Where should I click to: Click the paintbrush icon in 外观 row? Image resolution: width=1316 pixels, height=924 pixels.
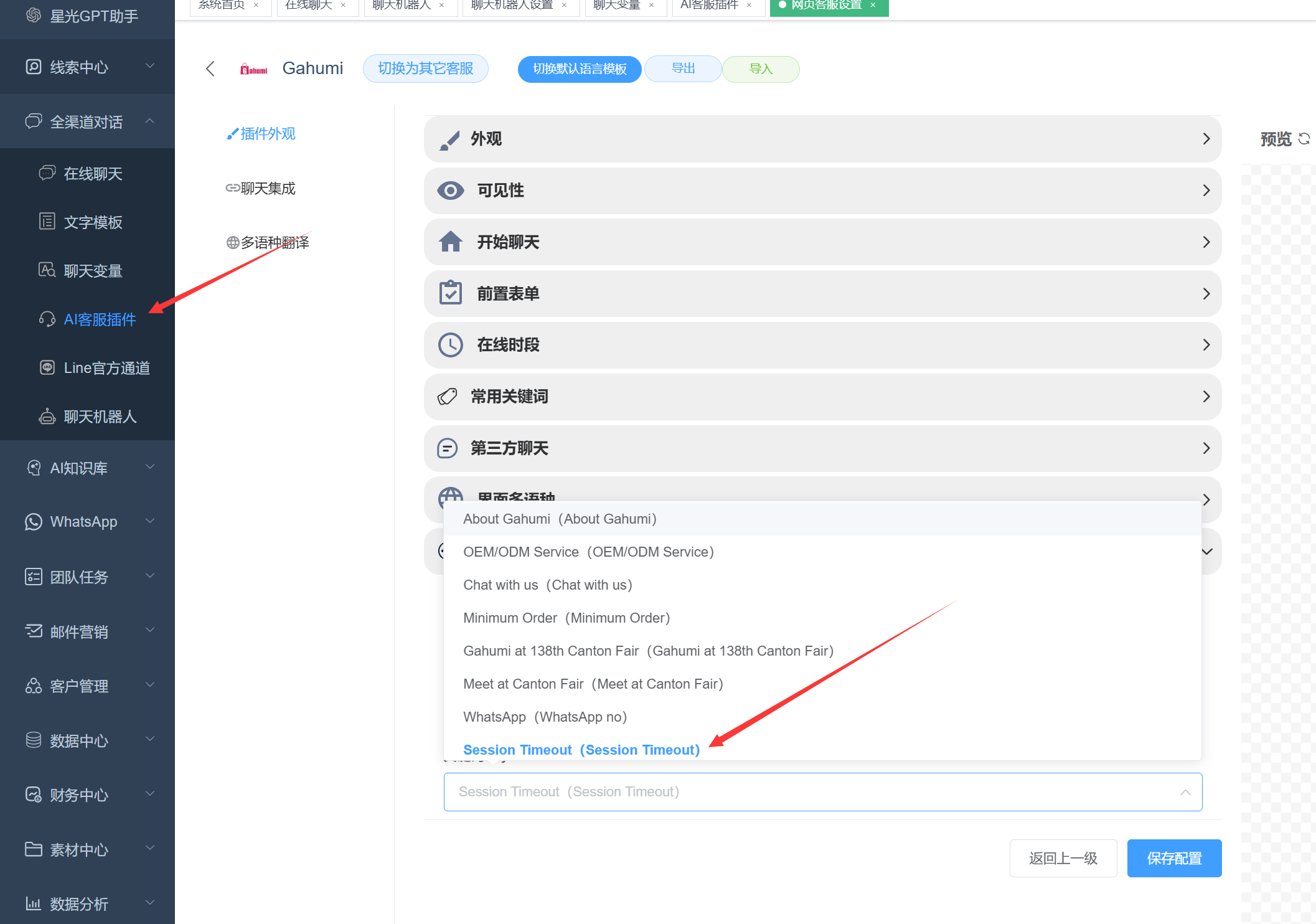(x=449, y=139)
